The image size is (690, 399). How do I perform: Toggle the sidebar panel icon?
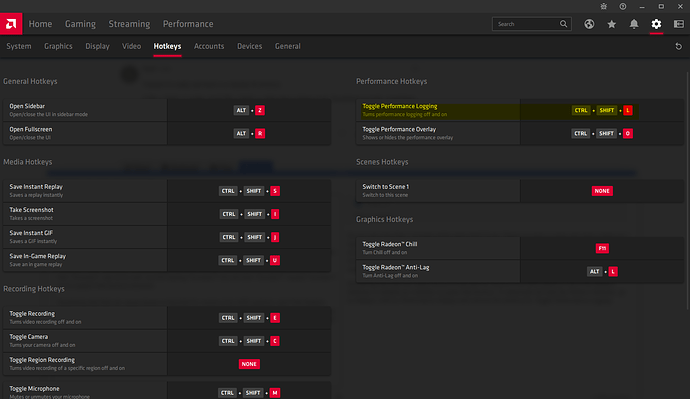pyautogui.click(x=679, y=24)
